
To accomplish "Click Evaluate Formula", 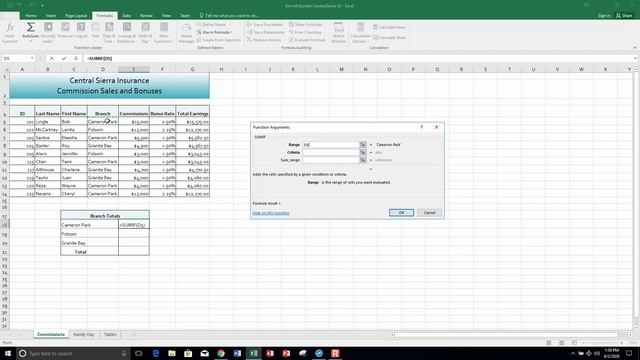I will 307,40.
